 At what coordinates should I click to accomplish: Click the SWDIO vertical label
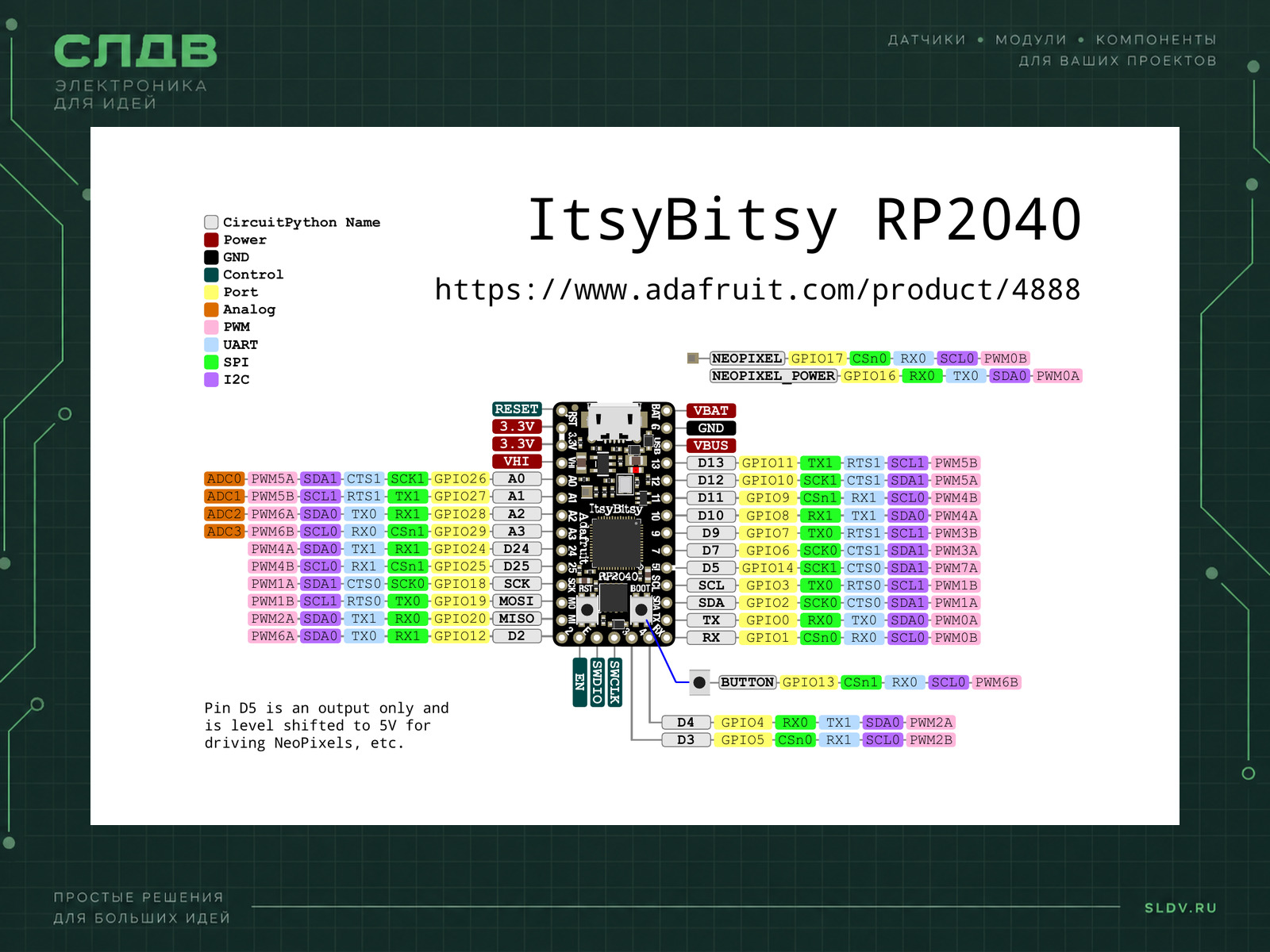[597, 682]
